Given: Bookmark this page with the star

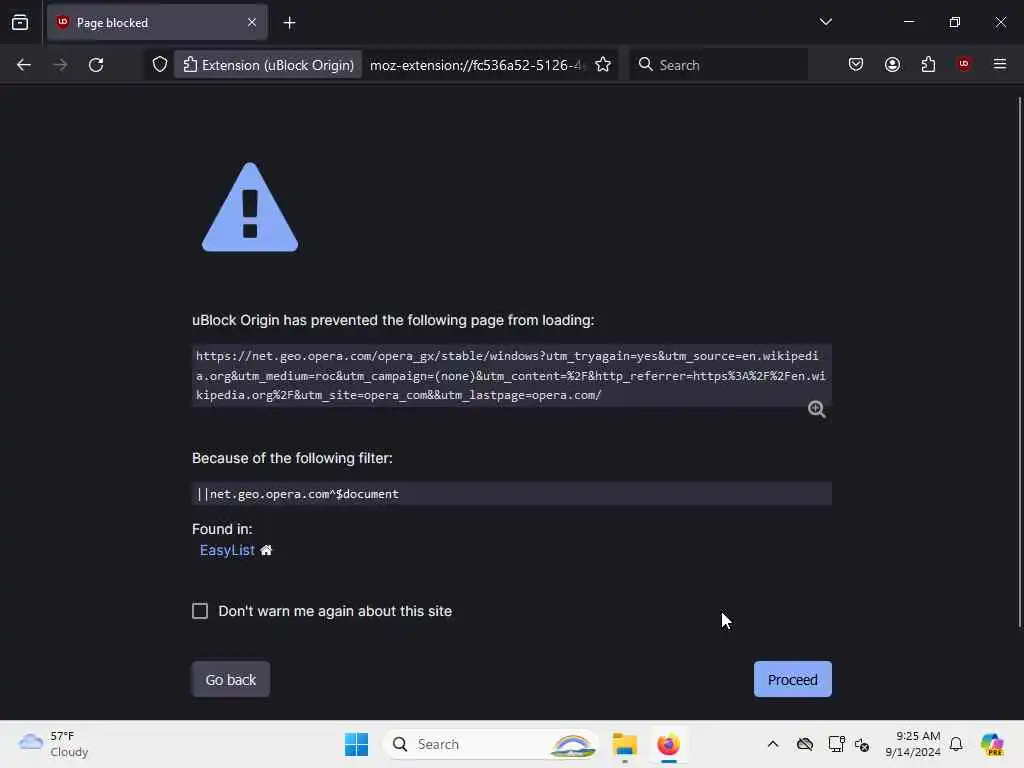Looking at the screenshot, I should coord(603,65).
